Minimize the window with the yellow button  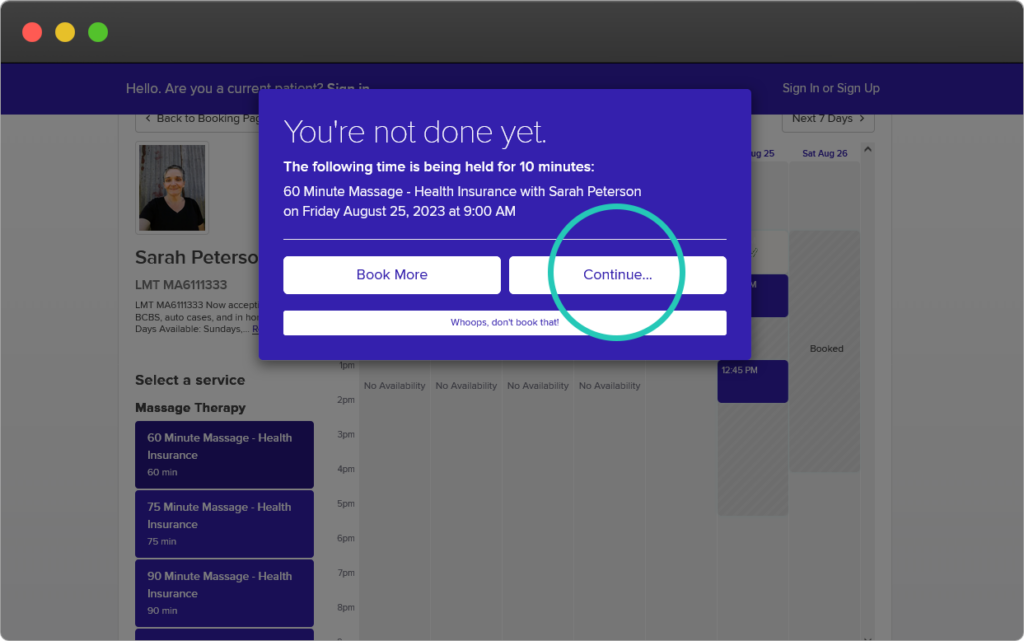click(65, 32)
